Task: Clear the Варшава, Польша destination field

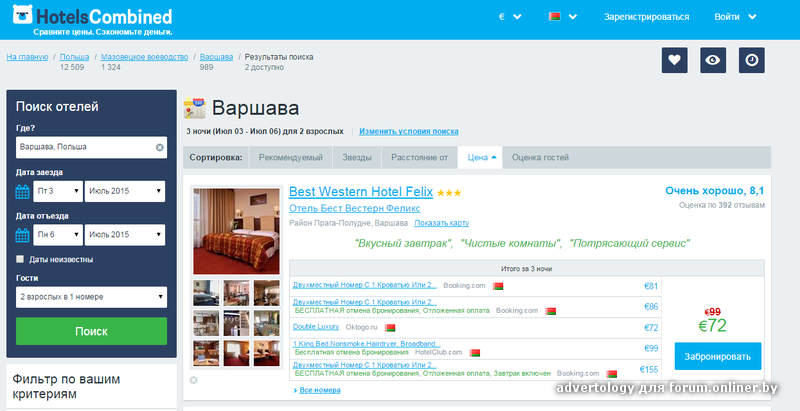Action: (159, 147)
